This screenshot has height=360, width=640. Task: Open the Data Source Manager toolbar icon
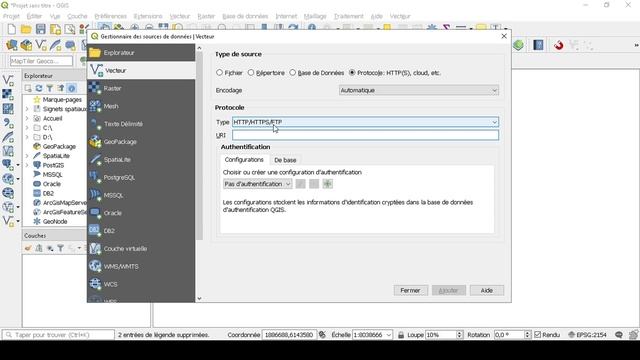(11, 45)
